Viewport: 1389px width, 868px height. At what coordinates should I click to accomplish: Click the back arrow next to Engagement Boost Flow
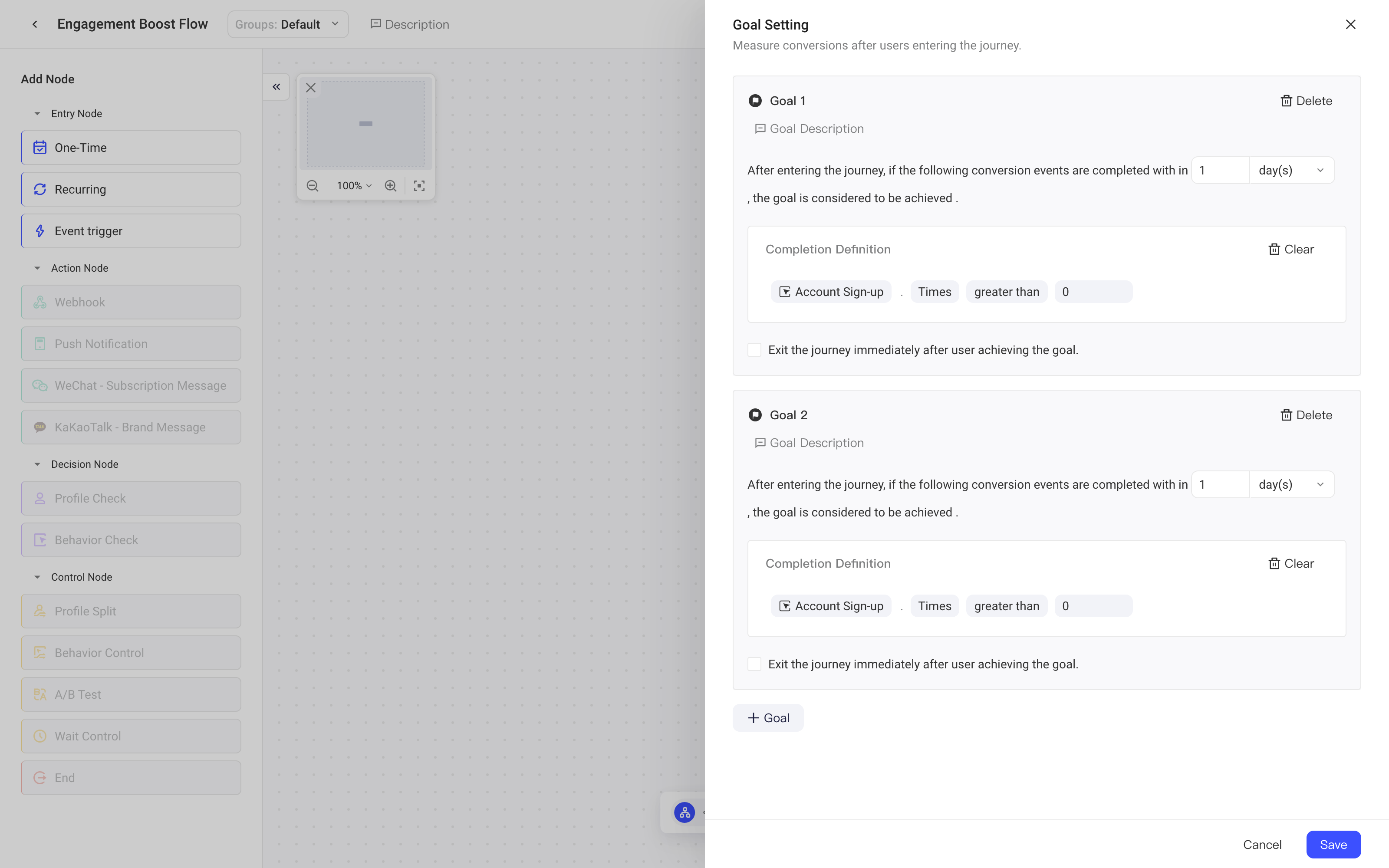pos(35,24)
